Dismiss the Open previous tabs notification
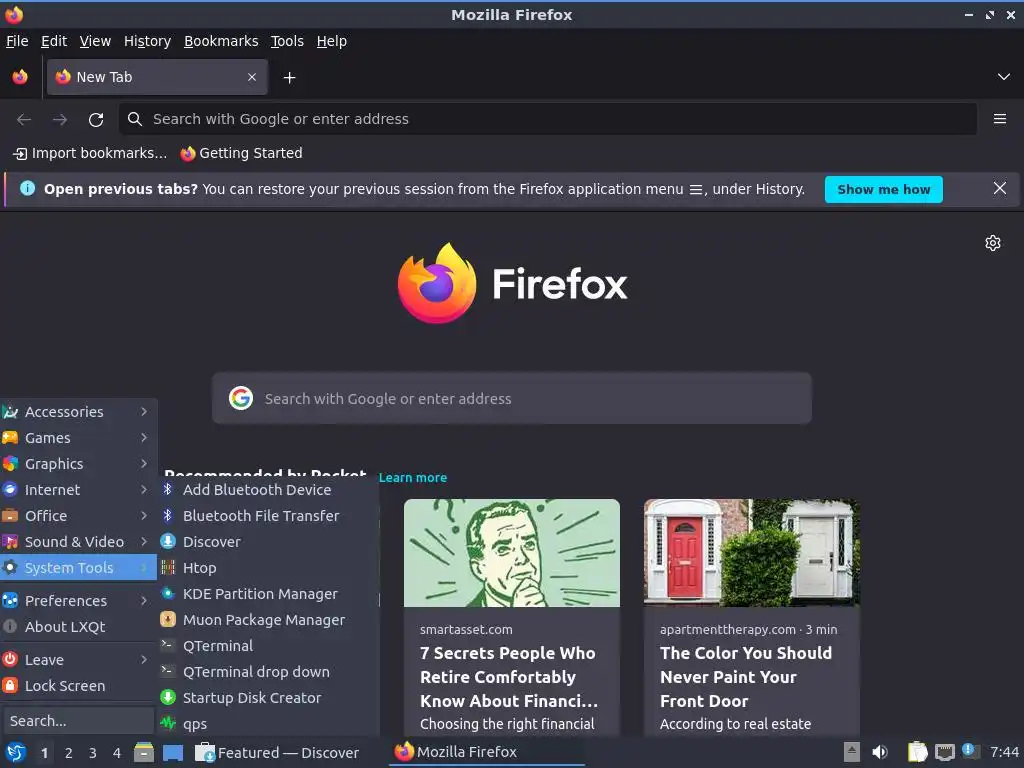The image size is (1024, 768). point(999,189)
